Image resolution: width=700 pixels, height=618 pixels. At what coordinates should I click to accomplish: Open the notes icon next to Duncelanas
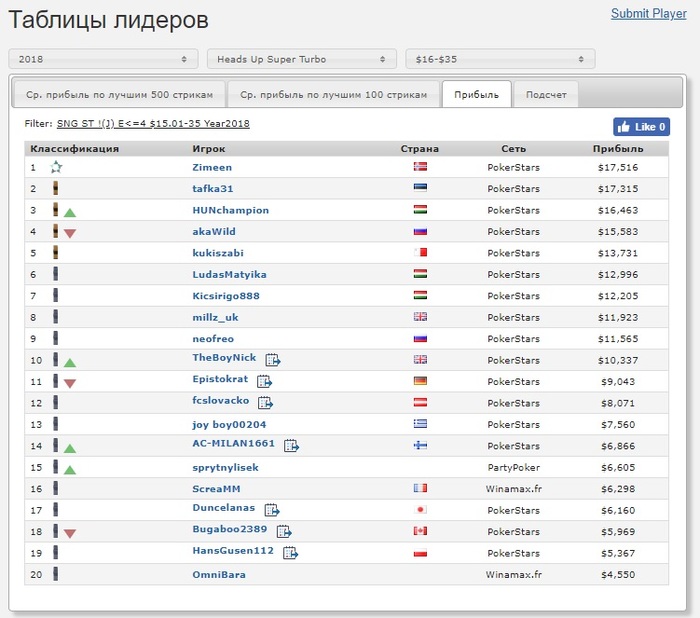tap(272, 509)
